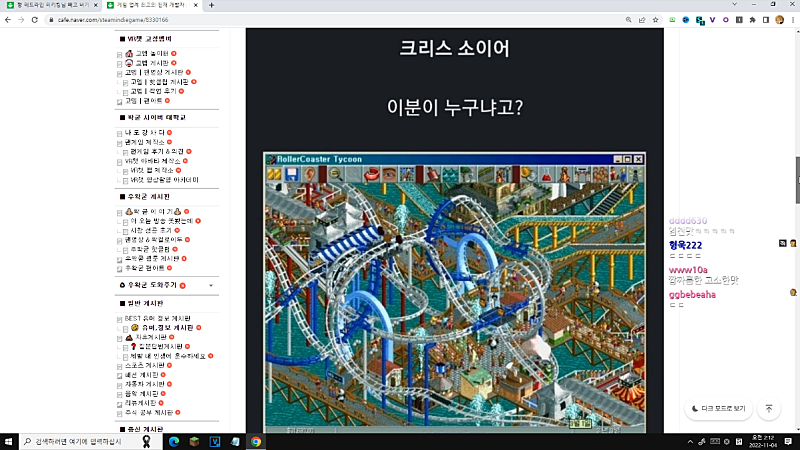Bookmark this page with the star icon
Viewport: 800px width, 450px height.
656,20
